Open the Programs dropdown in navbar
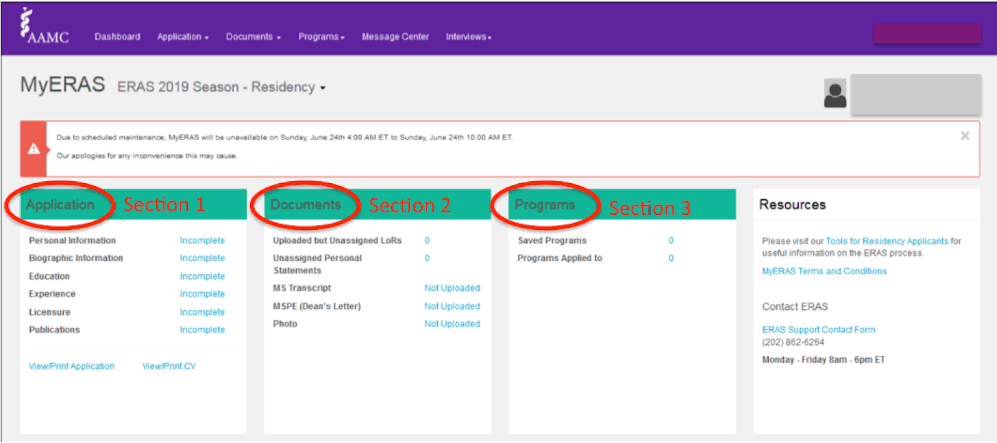This screenshot has height=443, width=997. [x=322, y=37]
